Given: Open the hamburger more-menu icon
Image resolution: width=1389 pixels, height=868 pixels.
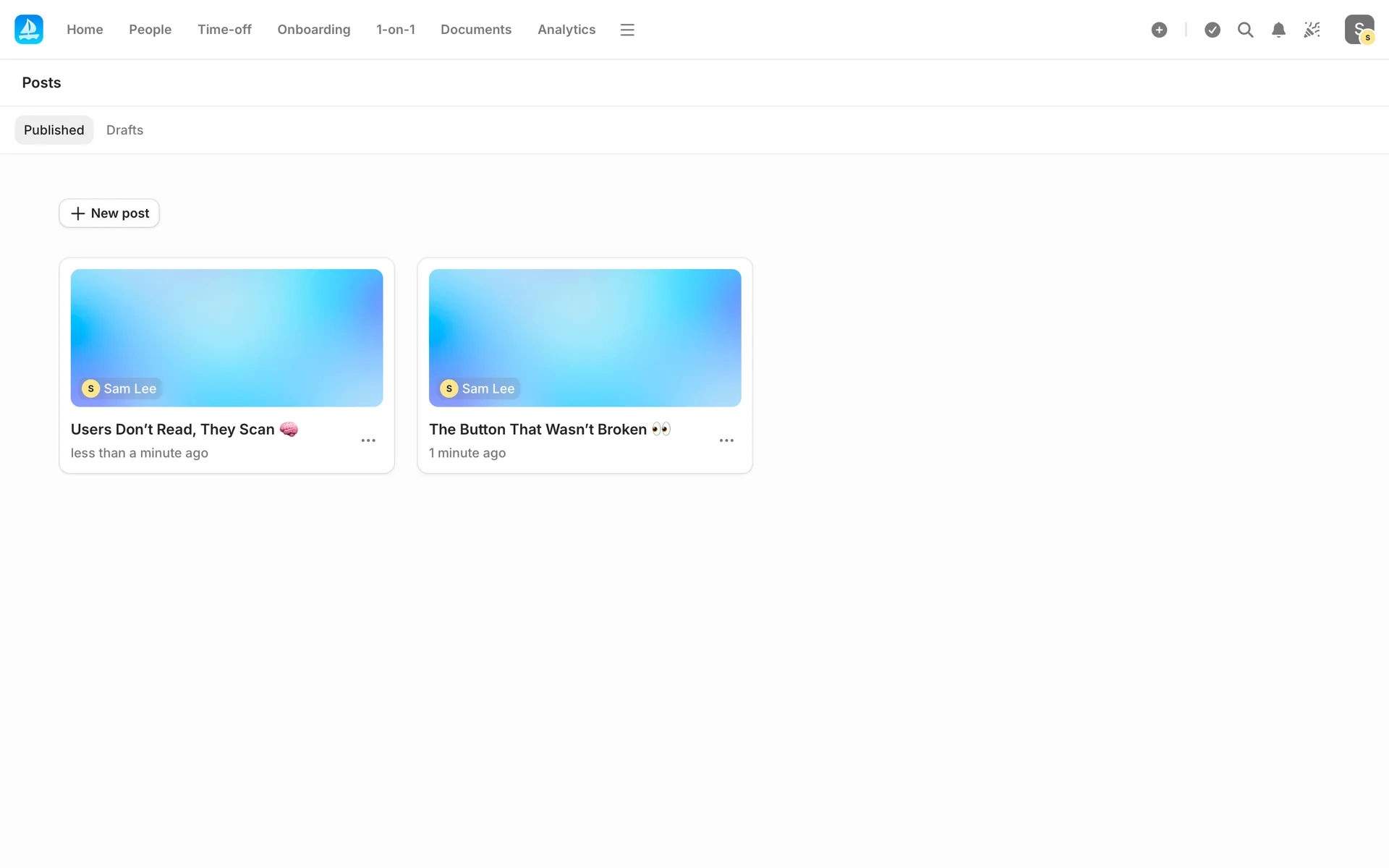Looking at the screenshot, I should pos(627,30).
